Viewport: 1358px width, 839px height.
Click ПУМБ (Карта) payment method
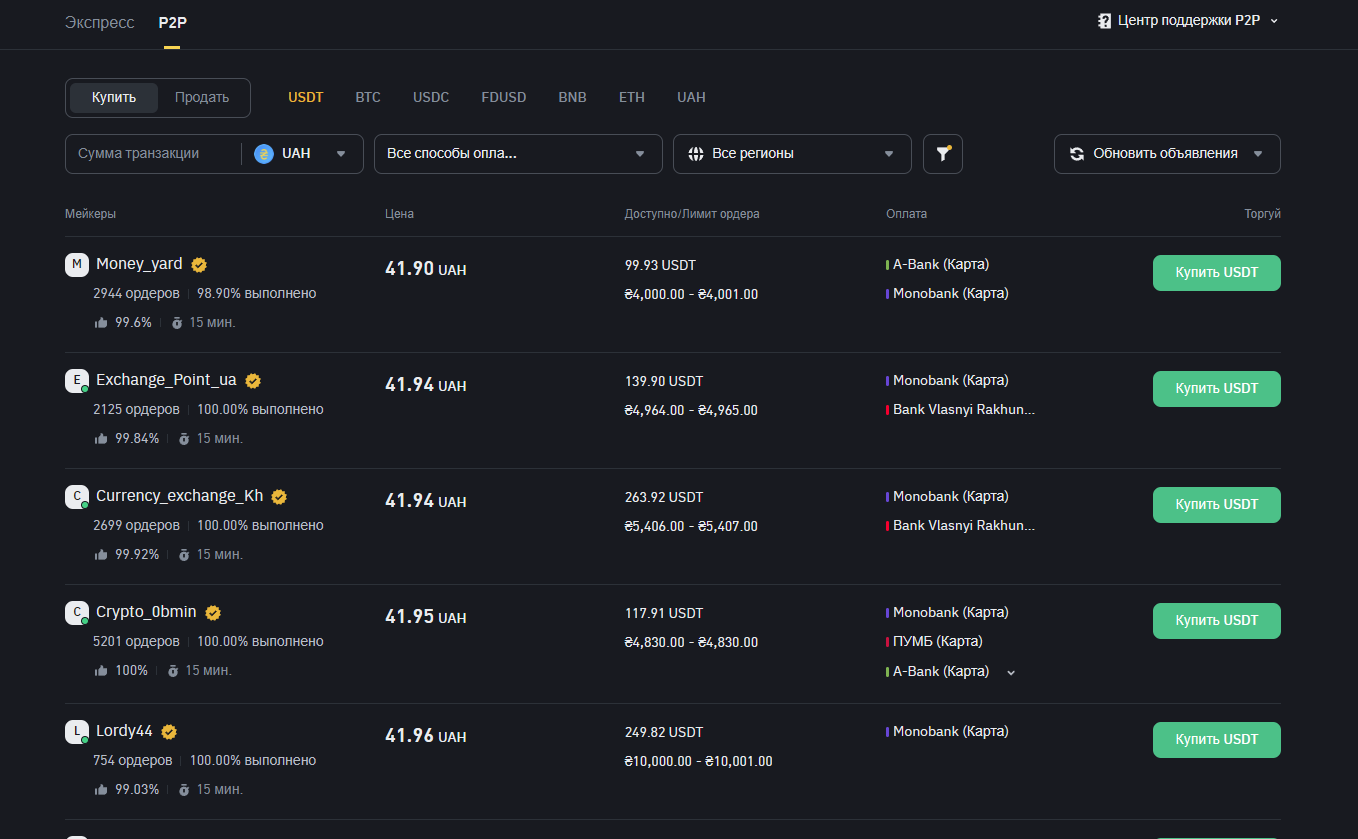[937, 641]
